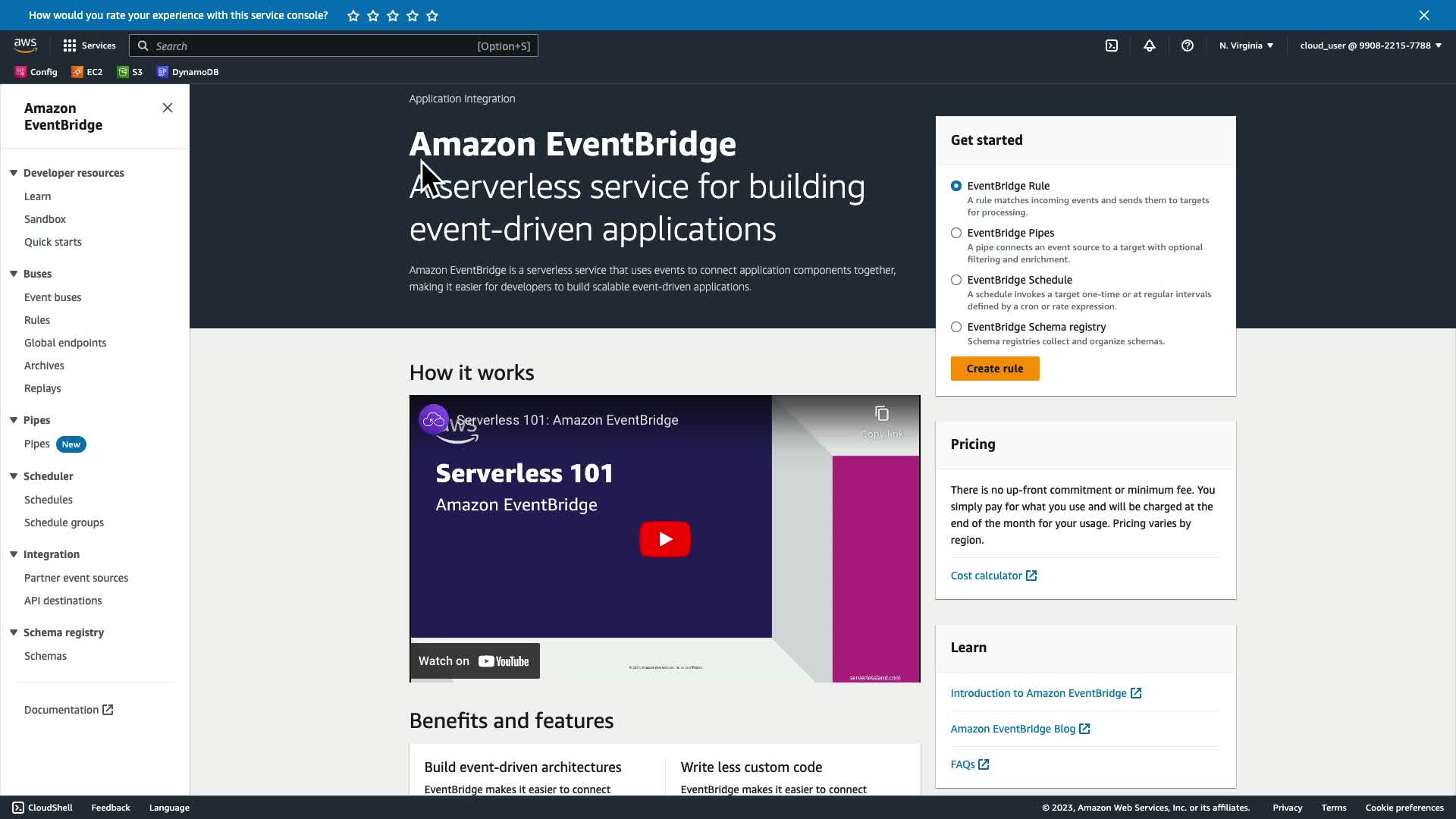Play the Serverless 101 YouTube video
The image size is (1456, 819).
point(665,539)
